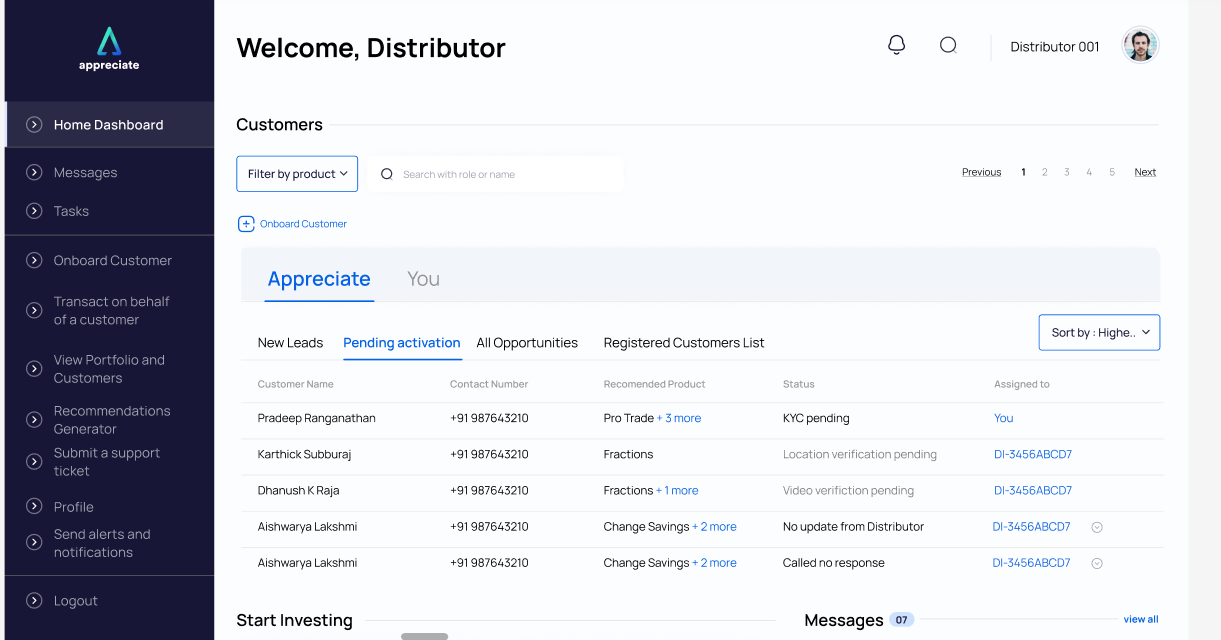Select the New Leads tab

click(290, 343)
